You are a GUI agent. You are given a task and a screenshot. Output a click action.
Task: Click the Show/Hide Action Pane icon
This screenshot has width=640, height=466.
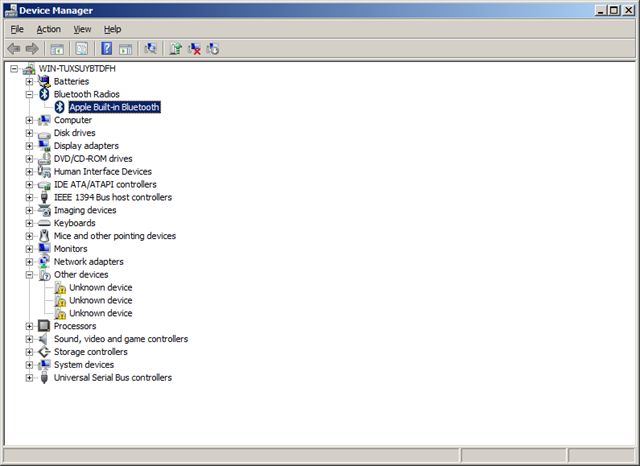point(125,49)
